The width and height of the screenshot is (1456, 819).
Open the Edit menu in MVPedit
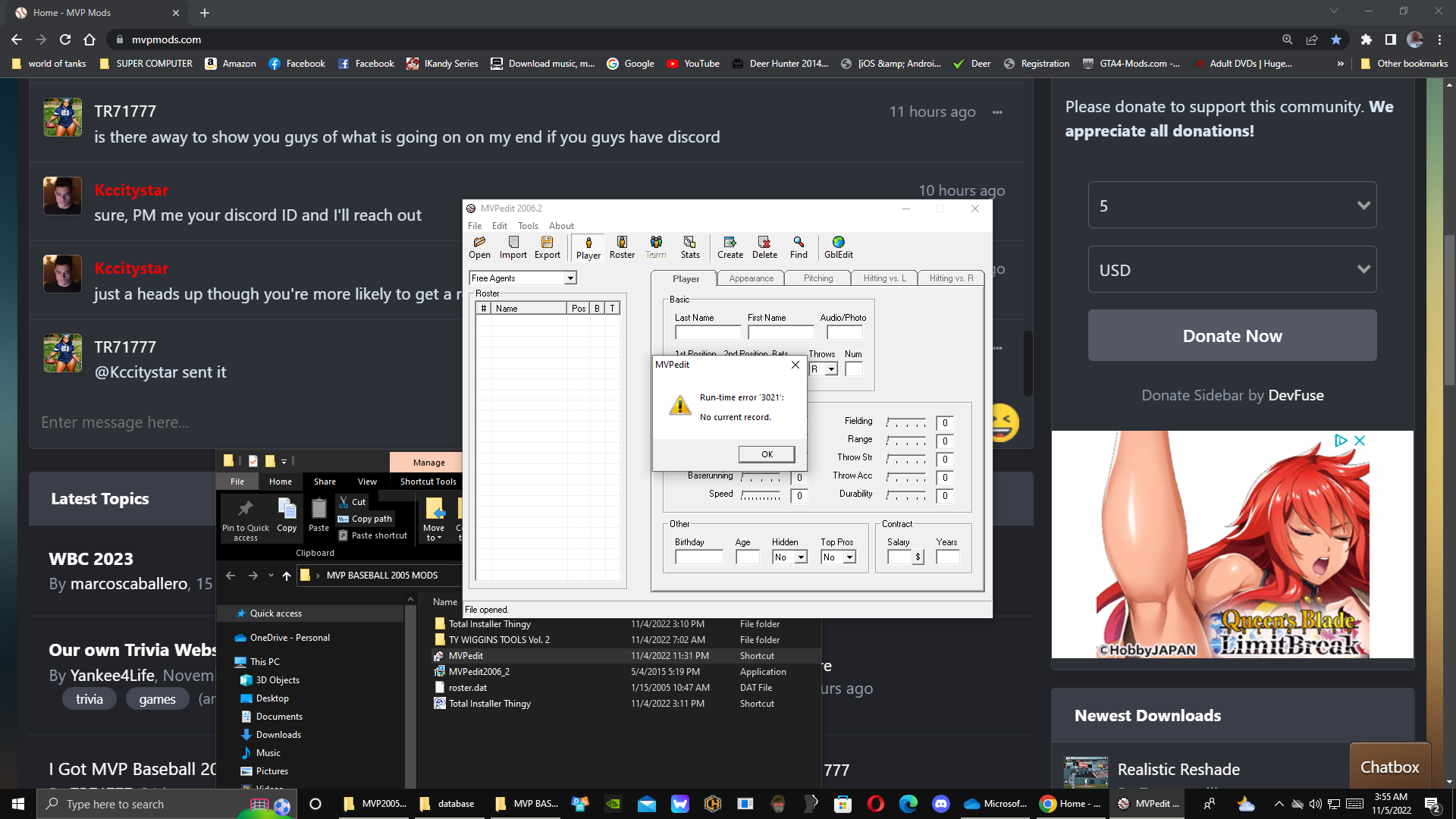coord(499,226)
